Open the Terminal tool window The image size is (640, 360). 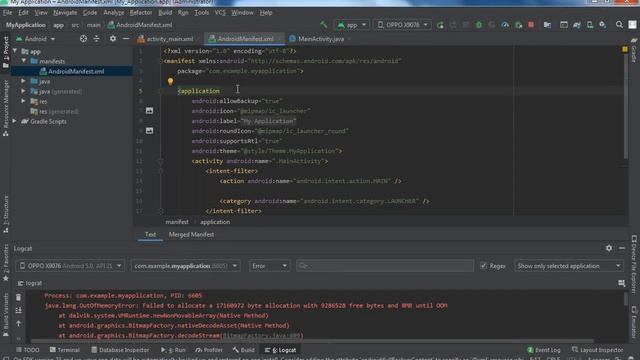coord(64,350)
